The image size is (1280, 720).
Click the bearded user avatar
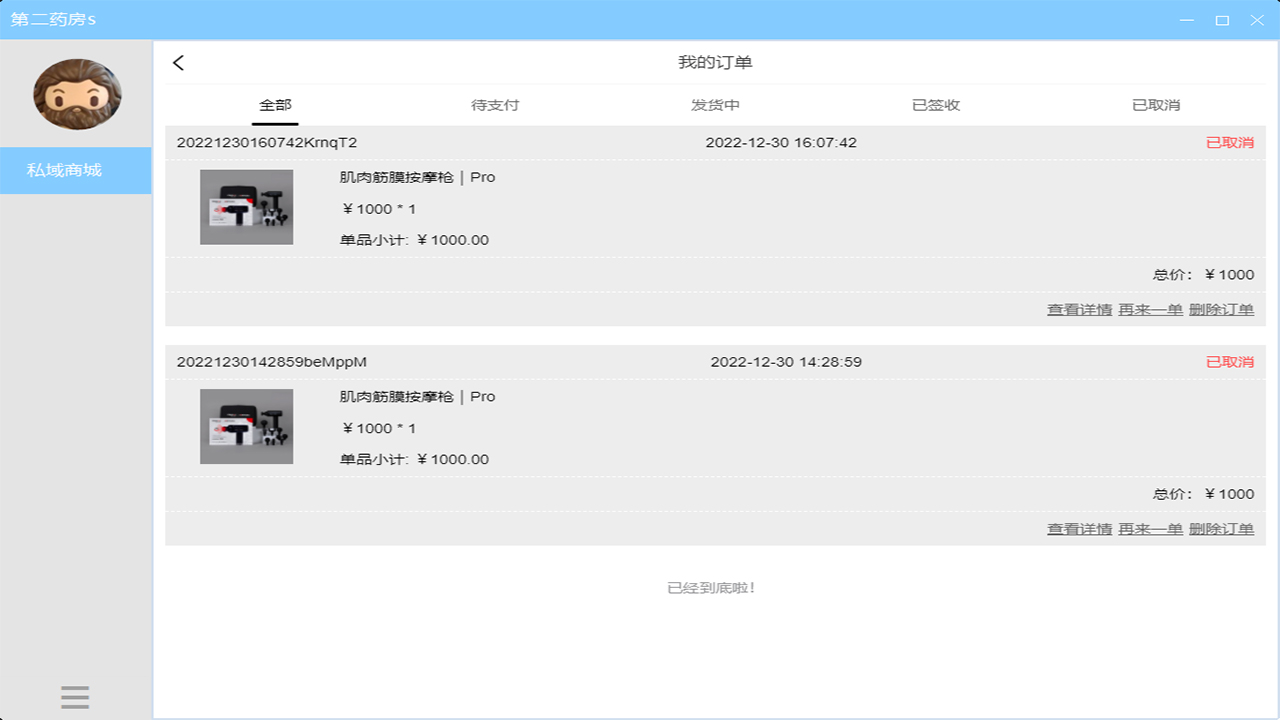click(x=77, y=94)
